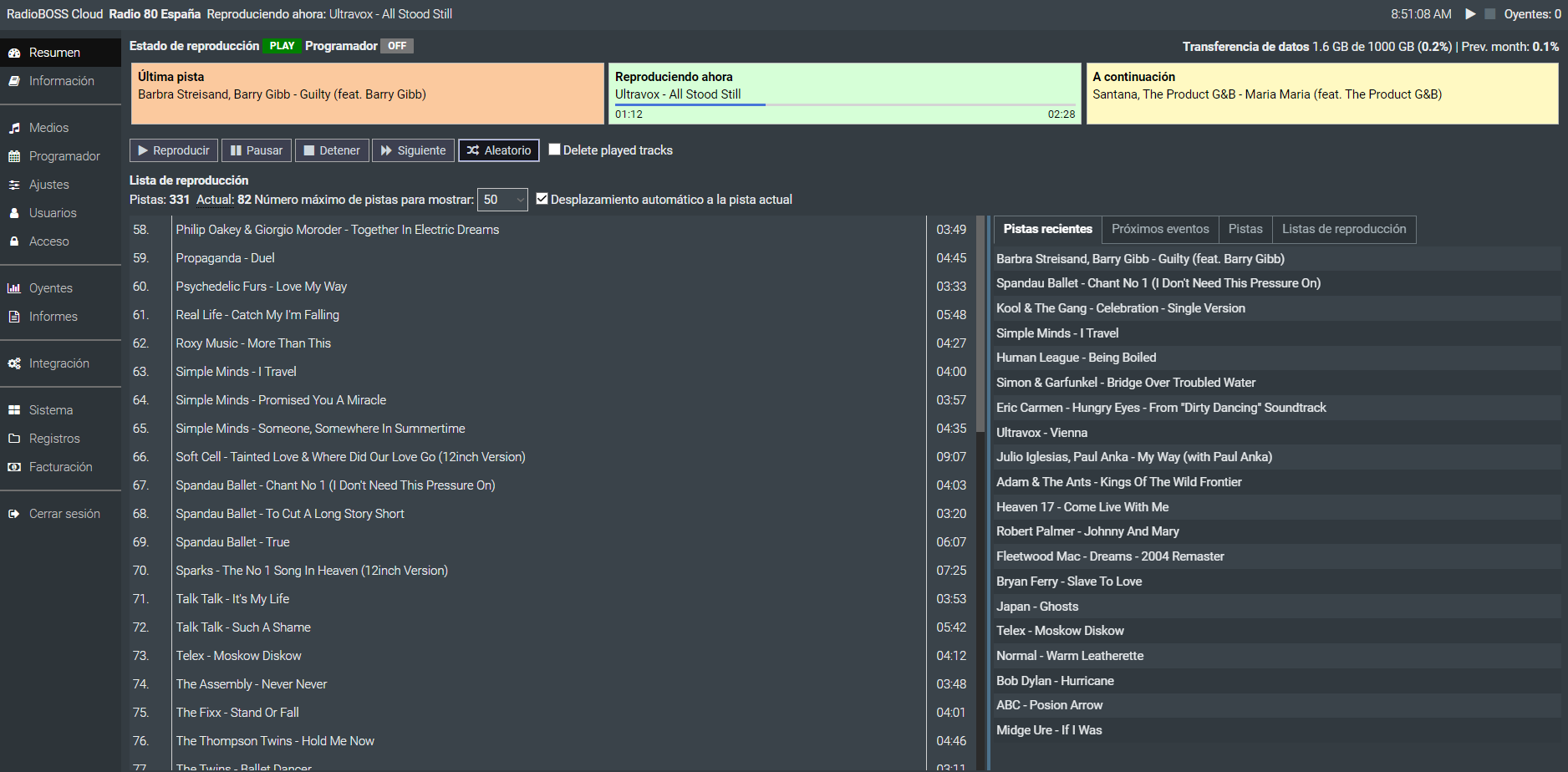Select Real Life - Catch Me I'm Falling
Viewport: 1568px width, 772px height.
[549, 315]
